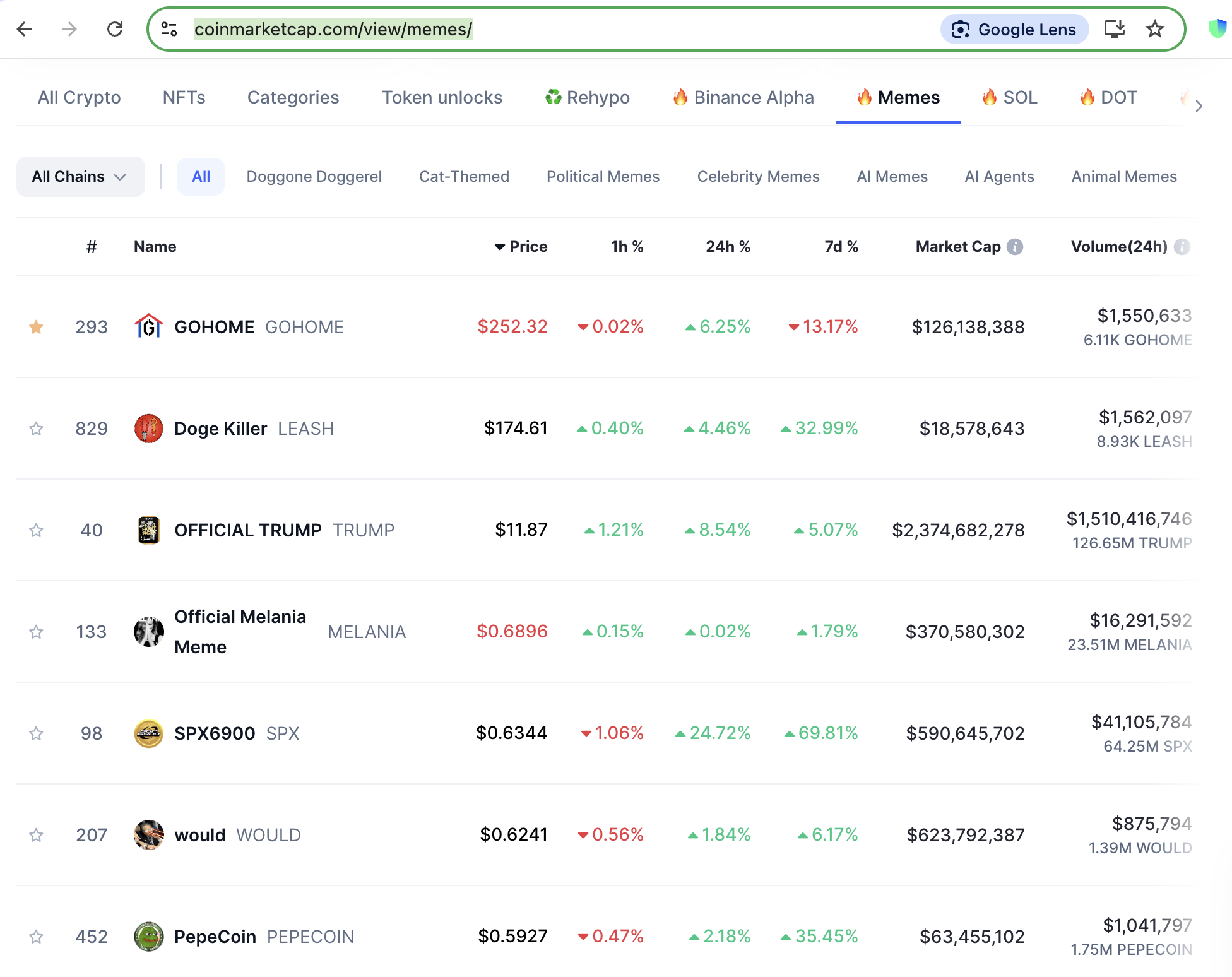Open the DOT tab

tap(1108, 97)
